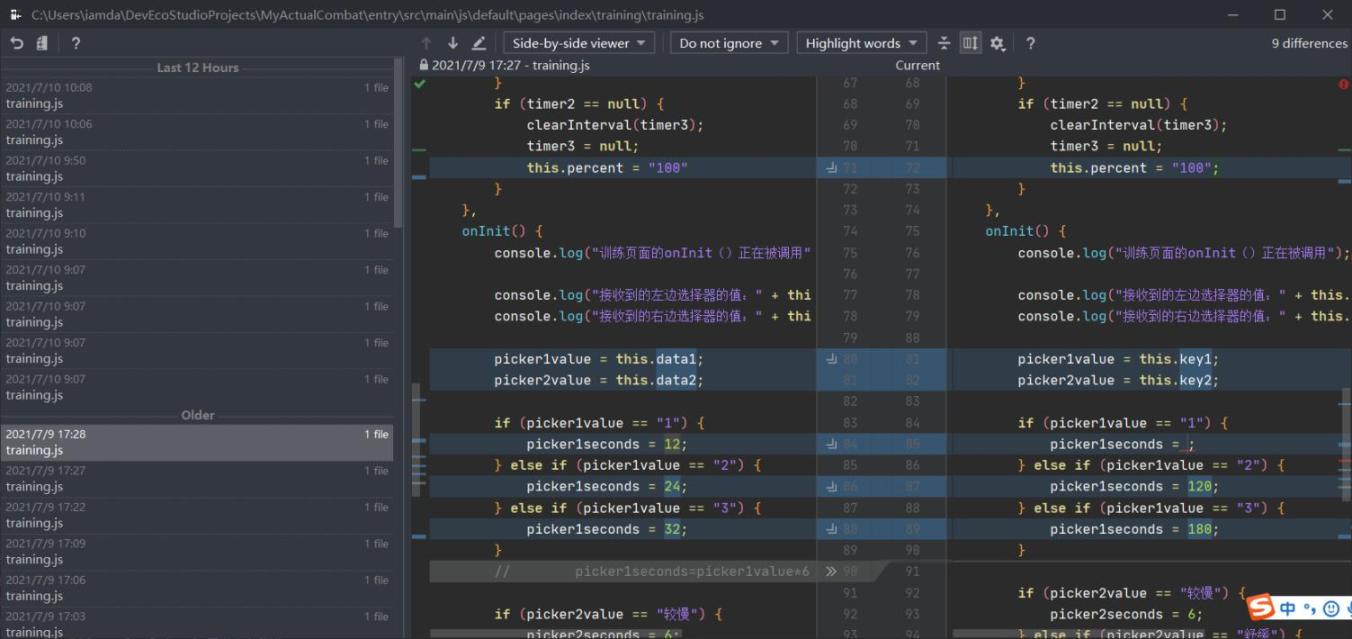Expand the folded fragment with double-arrow marker
The height and width of the screenshot is (639, 1352).
click(830, 572)
